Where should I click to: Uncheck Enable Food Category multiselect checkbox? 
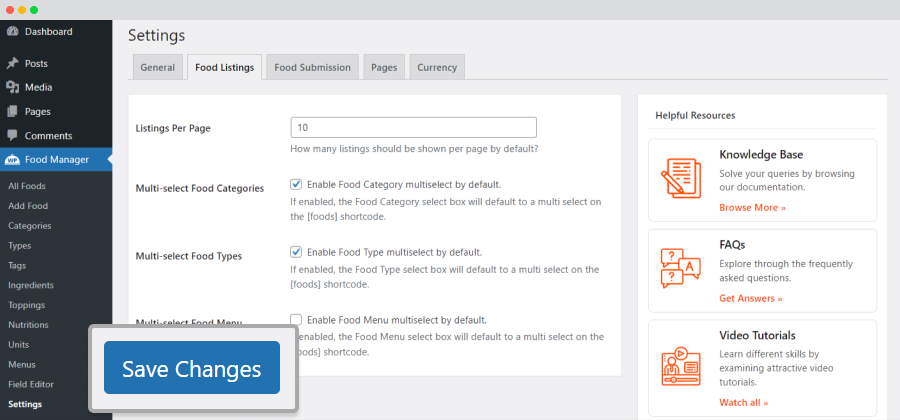click(x=296, y=185)
